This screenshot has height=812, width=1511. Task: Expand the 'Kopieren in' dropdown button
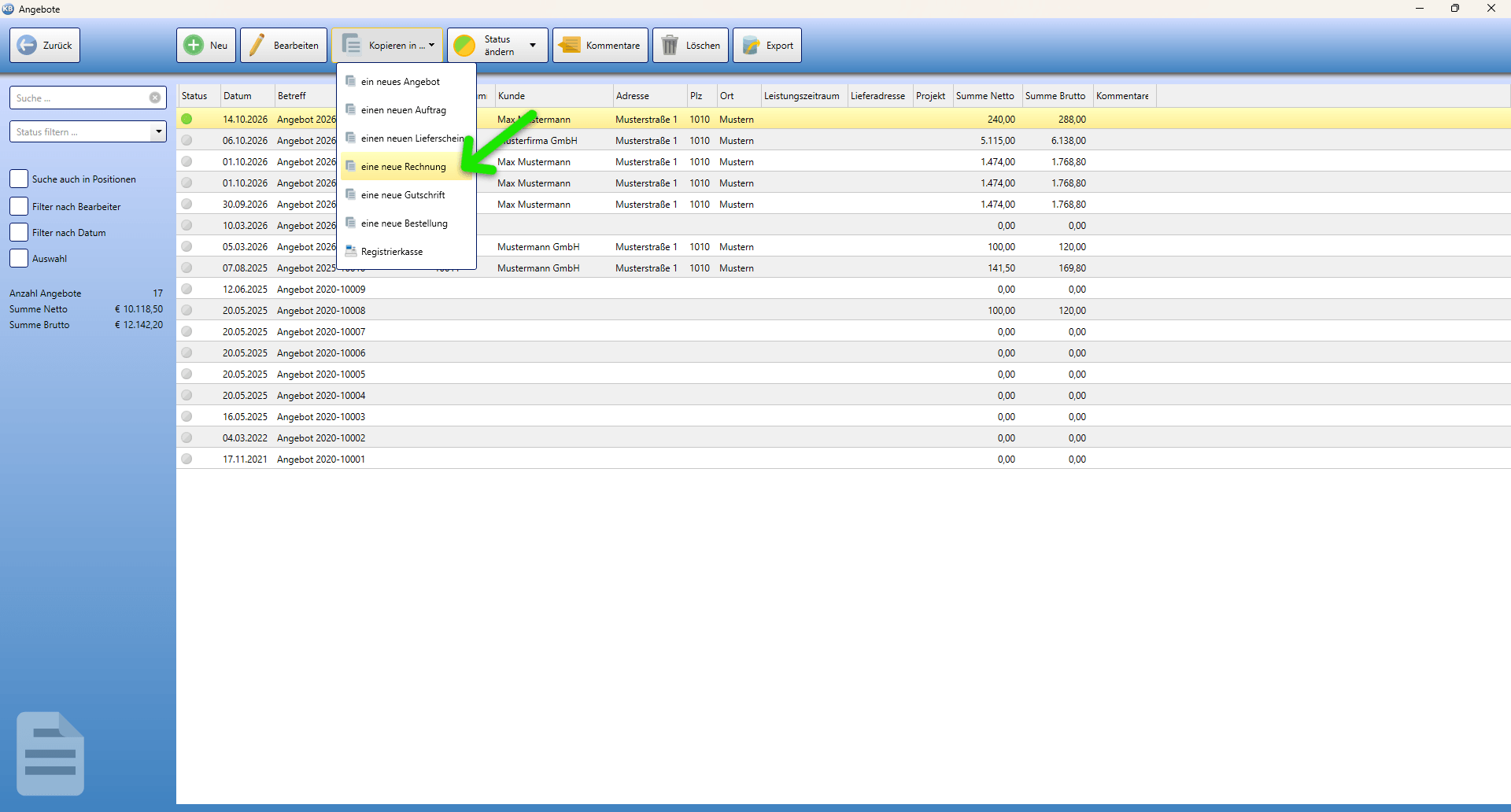(387, 45)
